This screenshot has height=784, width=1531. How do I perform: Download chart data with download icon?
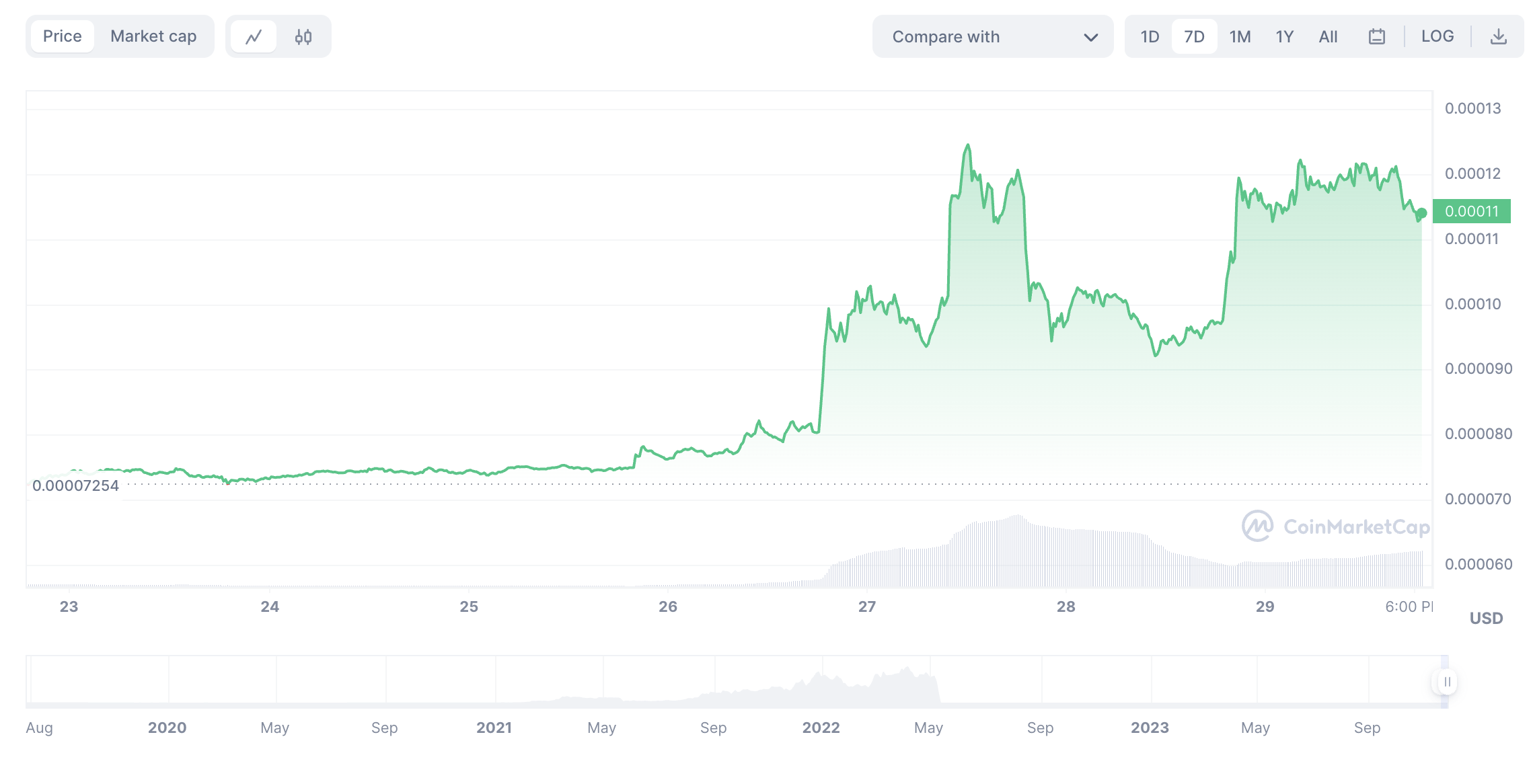[x=1498, y=37]
